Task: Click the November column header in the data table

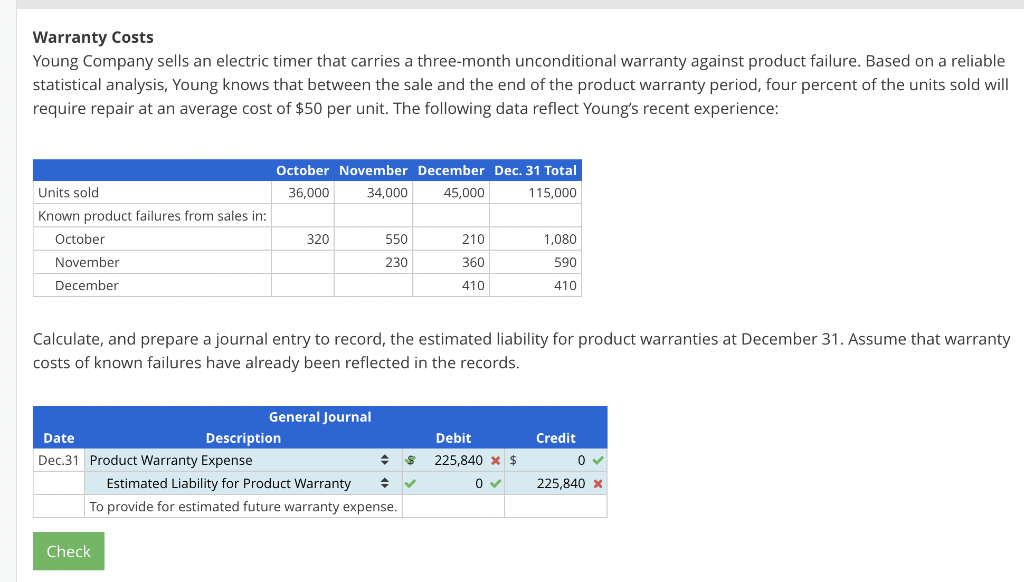Action: tap(374, 170)
